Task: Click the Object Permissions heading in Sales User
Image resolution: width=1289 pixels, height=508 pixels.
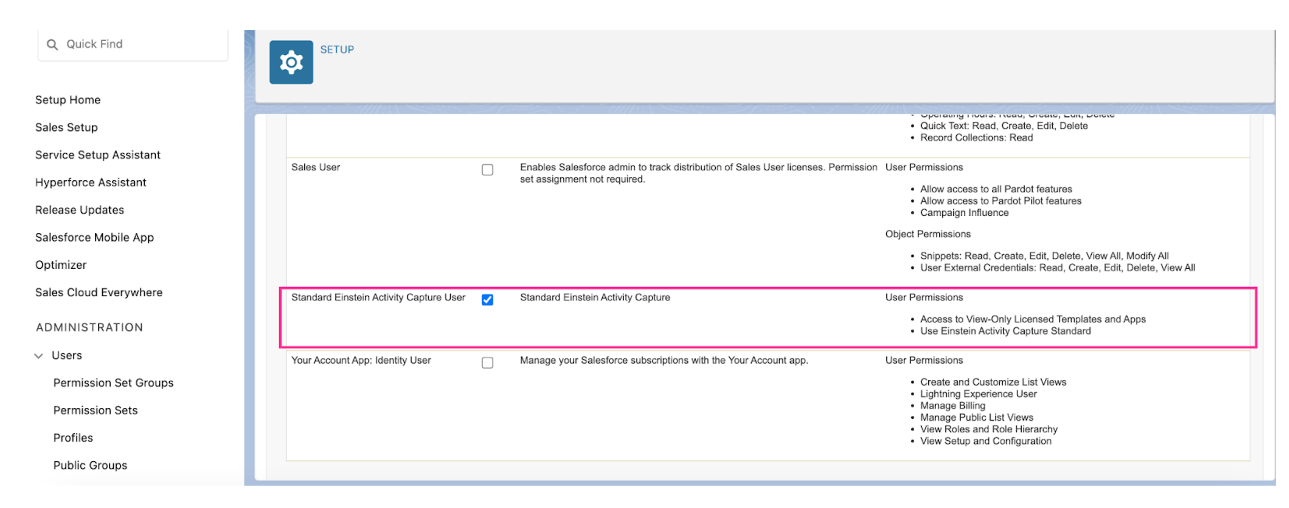Action: pos(928,234)
